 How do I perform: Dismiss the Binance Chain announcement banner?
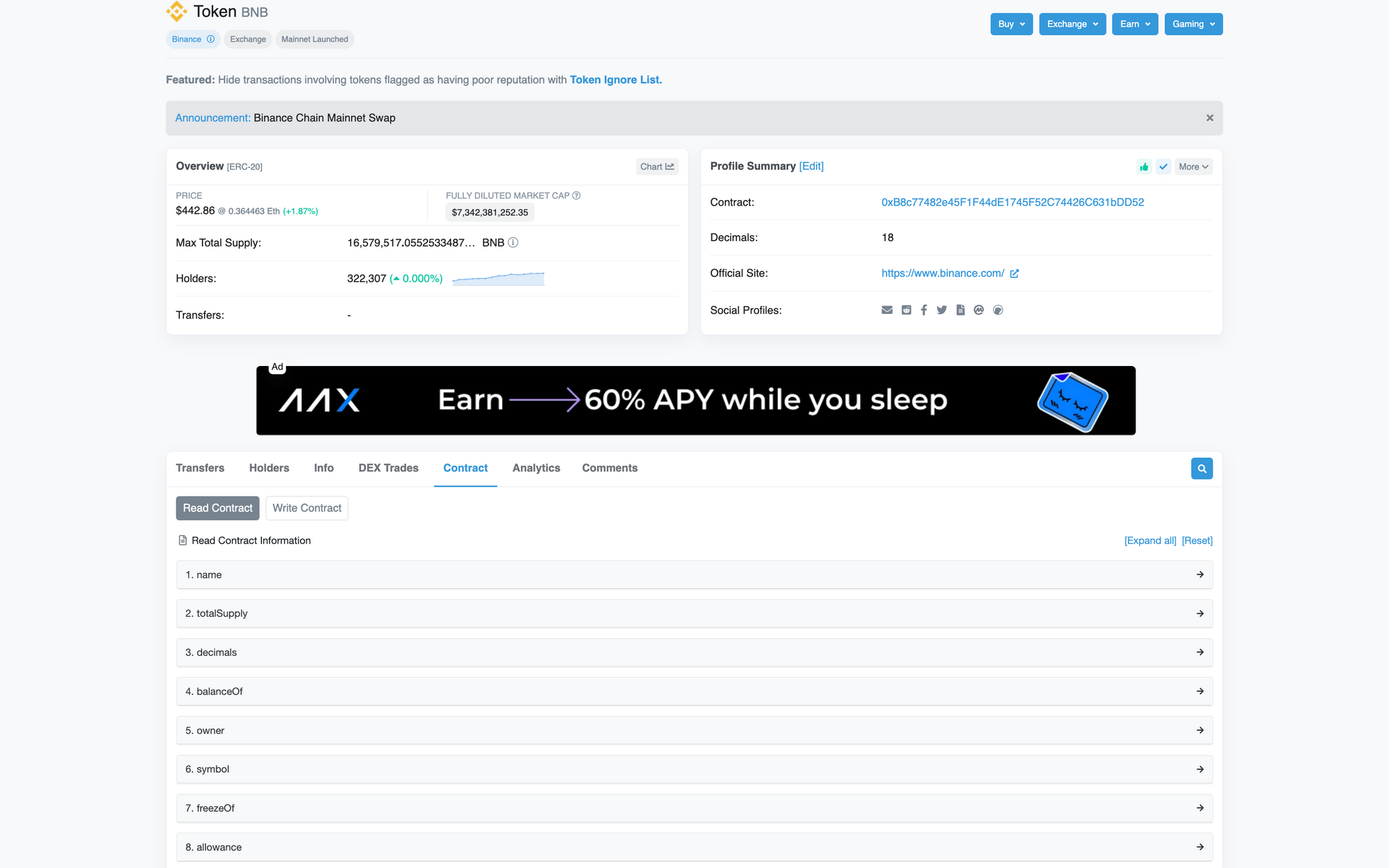pos(1210,118)
